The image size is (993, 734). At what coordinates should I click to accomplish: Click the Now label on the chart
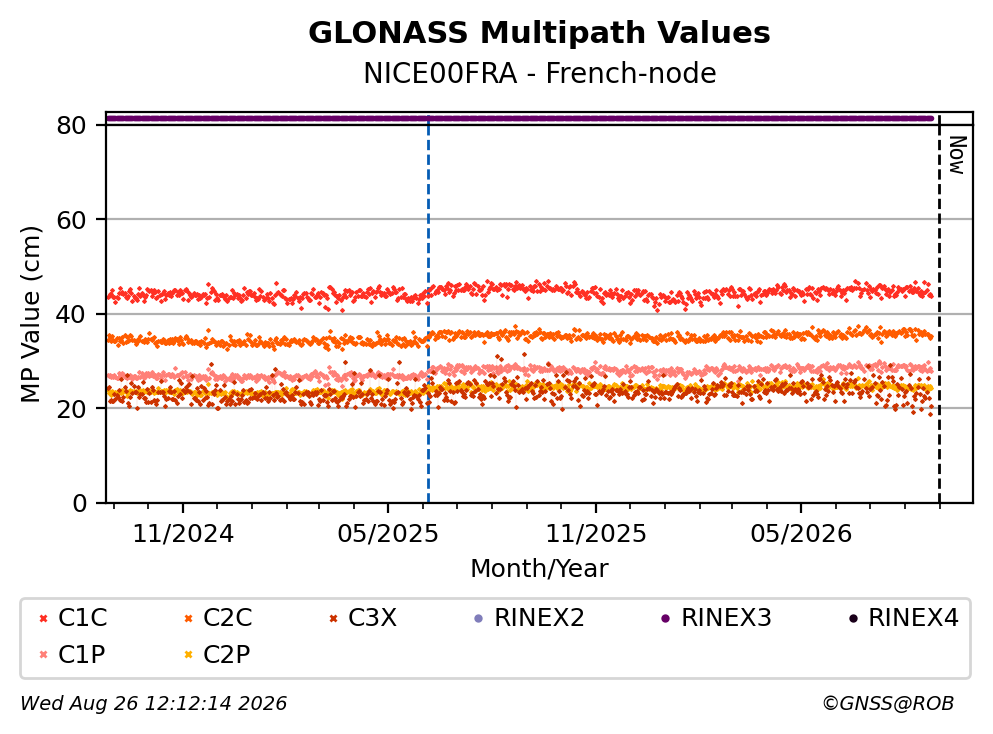957,155
